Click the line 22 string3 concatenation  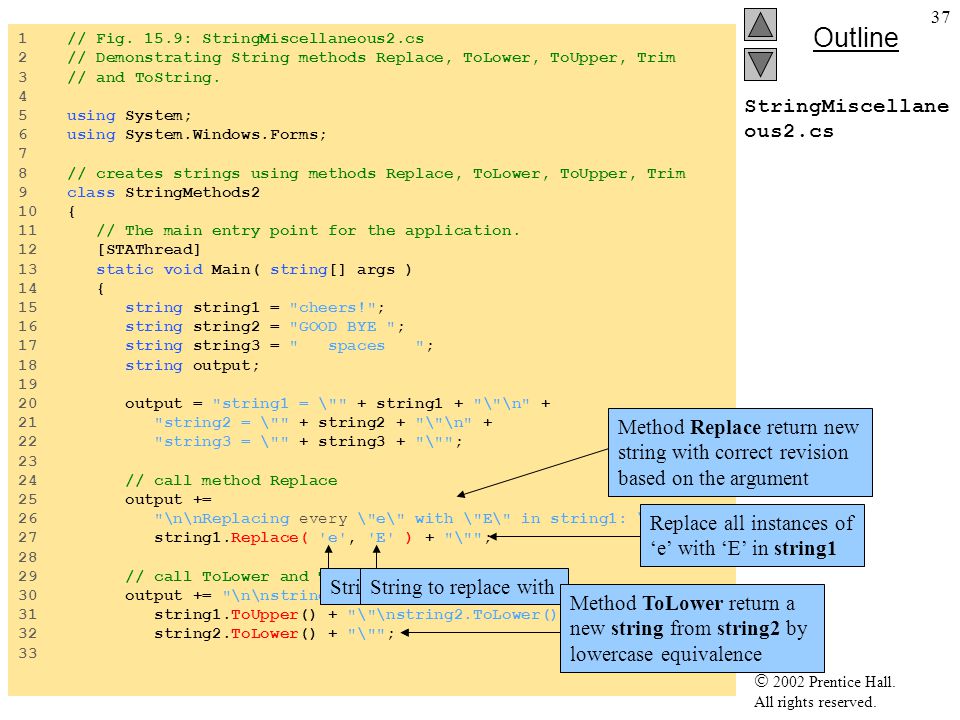click(309, 441)
